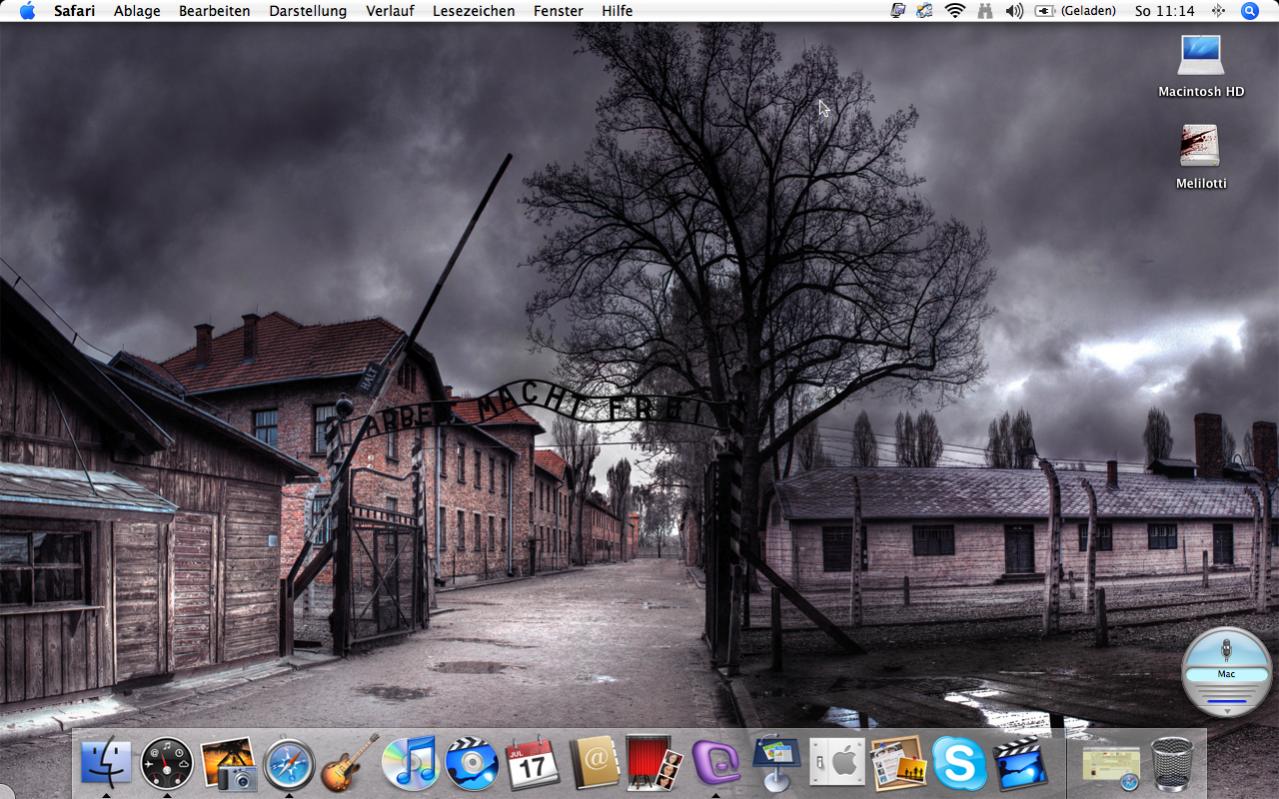Click the speech recognition microphone widget

(x=1227, y=670)
